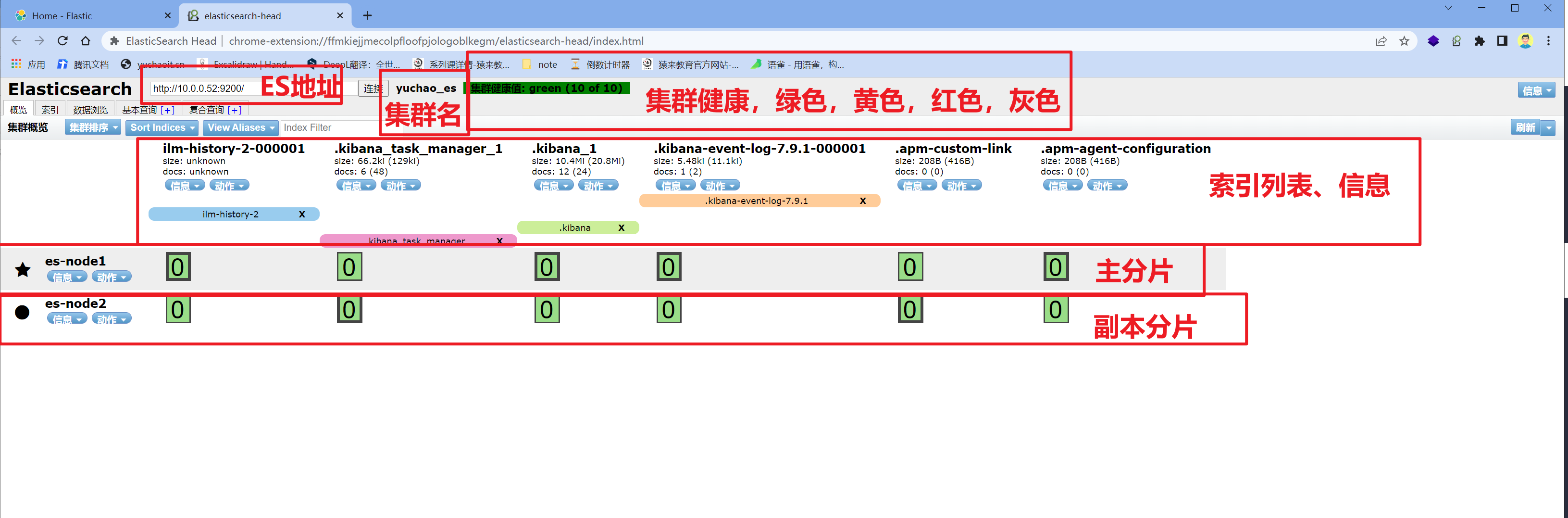Expand the Sort Indices dropdown

(x=162, y=128)
